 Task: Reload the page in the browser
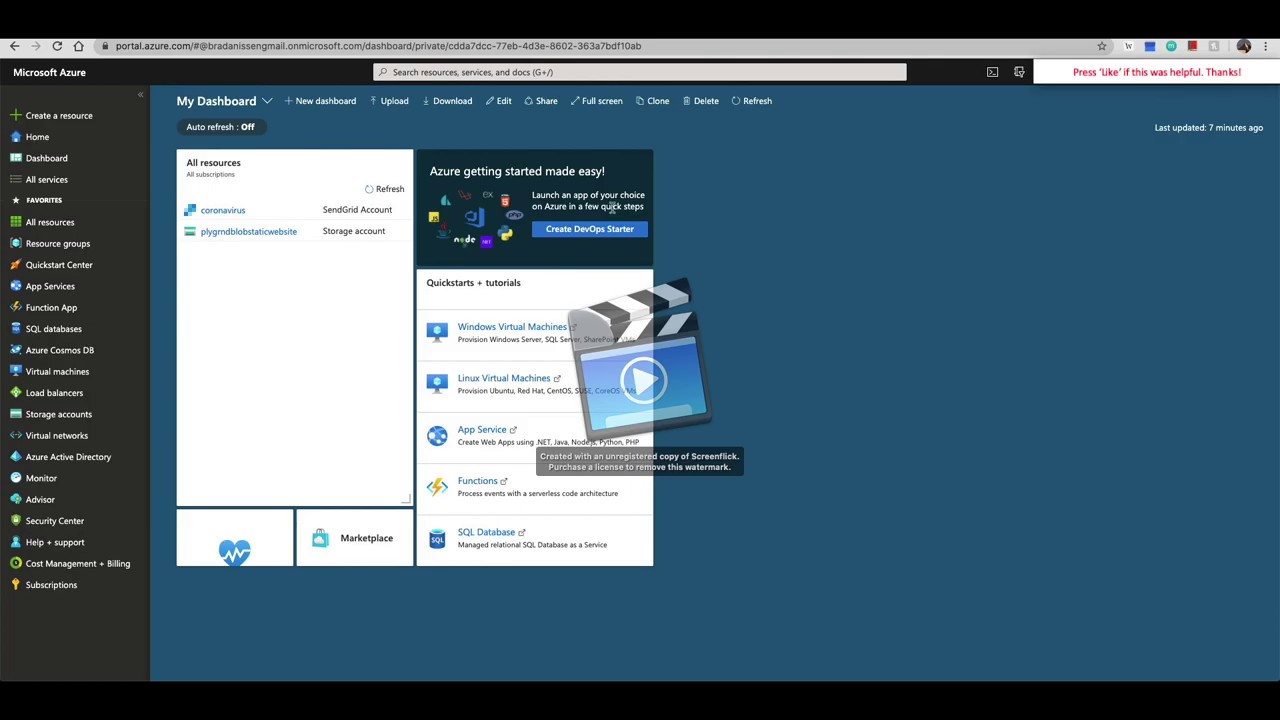[57, 46]
